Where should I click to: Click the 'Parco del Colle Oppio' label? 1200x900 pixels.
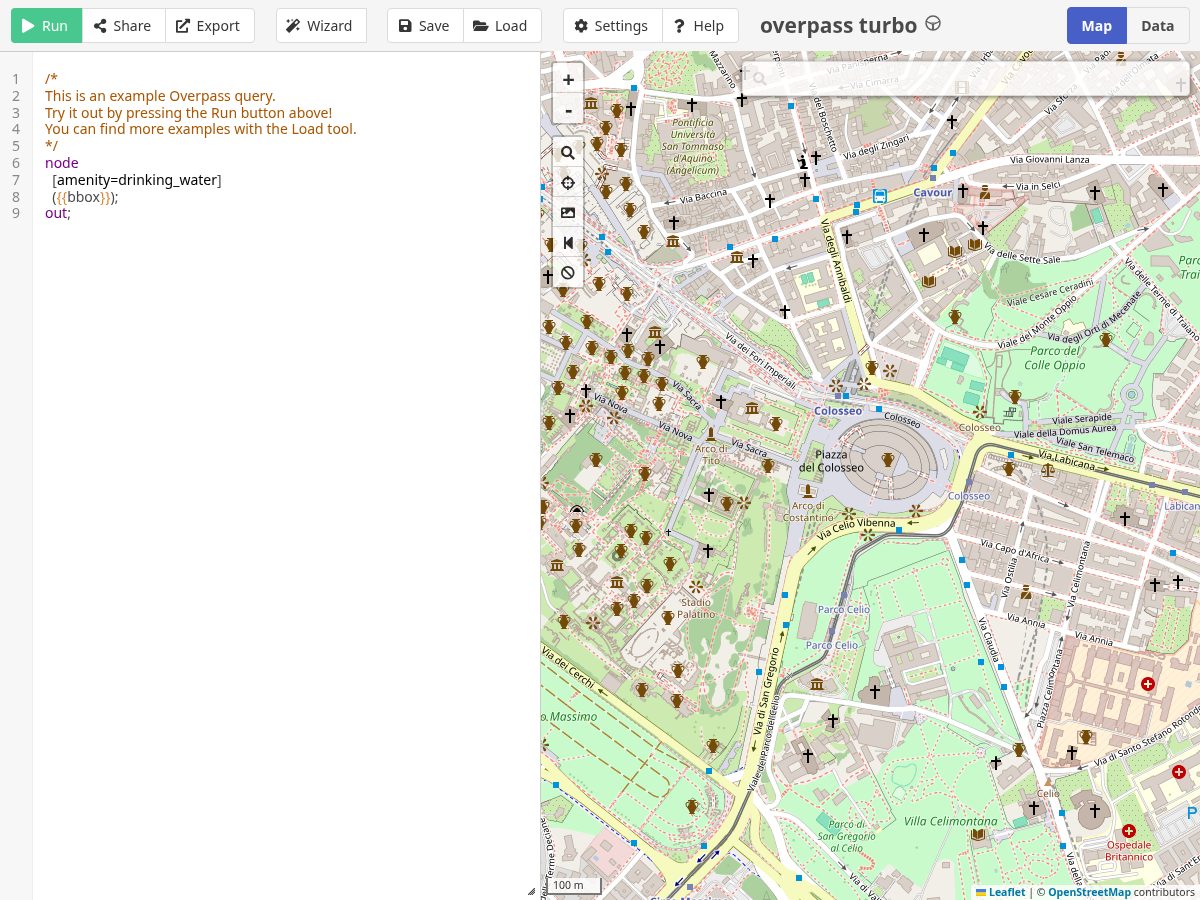1055,358
